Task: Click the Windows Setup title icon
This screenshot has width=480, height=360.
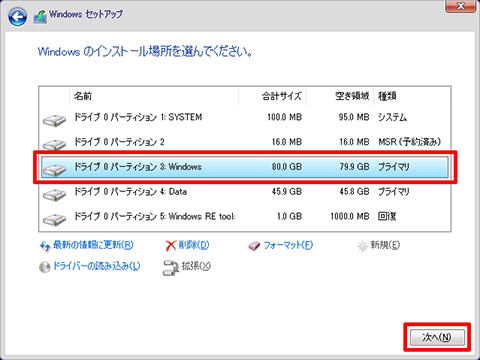Action: tap(40, 17)
